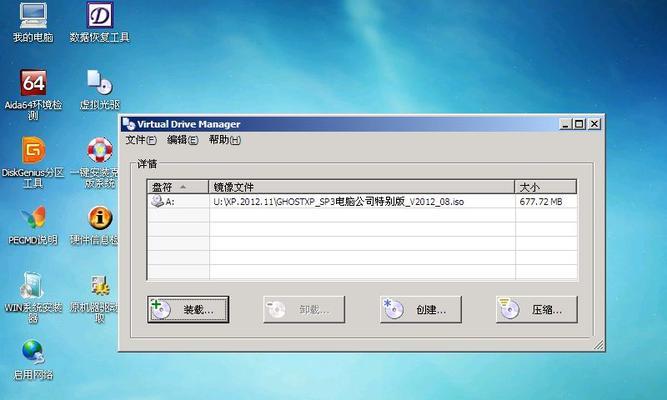This screenshot has height=400, width=667.
Task: Launch DiskGenius分区工具 desktop icon
Action: (x=33, y=162)
